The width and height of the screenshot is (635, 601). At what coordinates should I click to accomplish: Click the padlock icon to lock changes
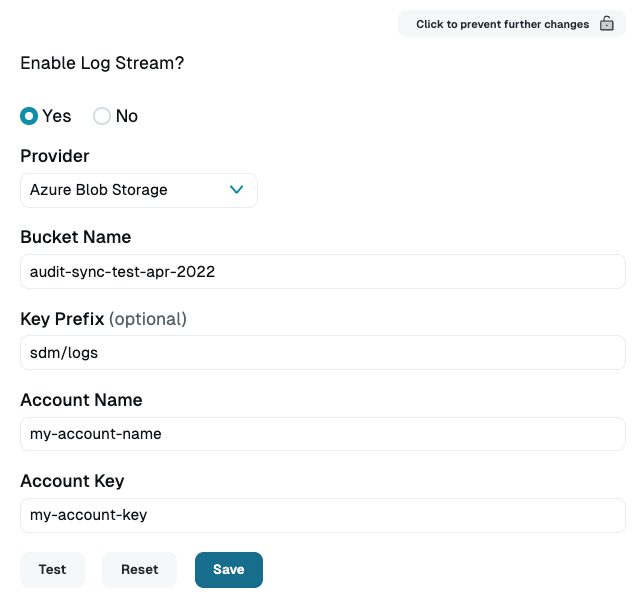click(x=606, y=24)
